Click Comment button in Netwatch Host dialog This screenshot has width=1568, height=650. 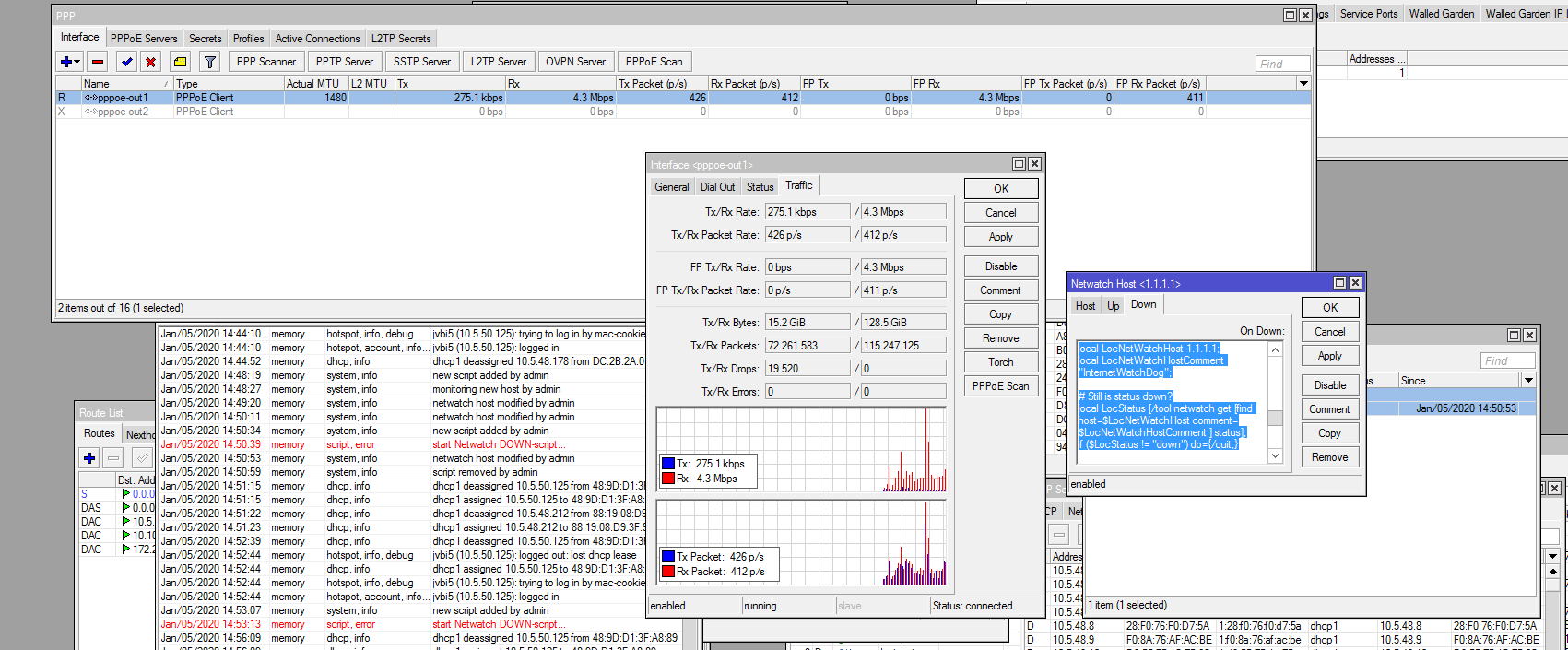click(x=1330, y=409)
